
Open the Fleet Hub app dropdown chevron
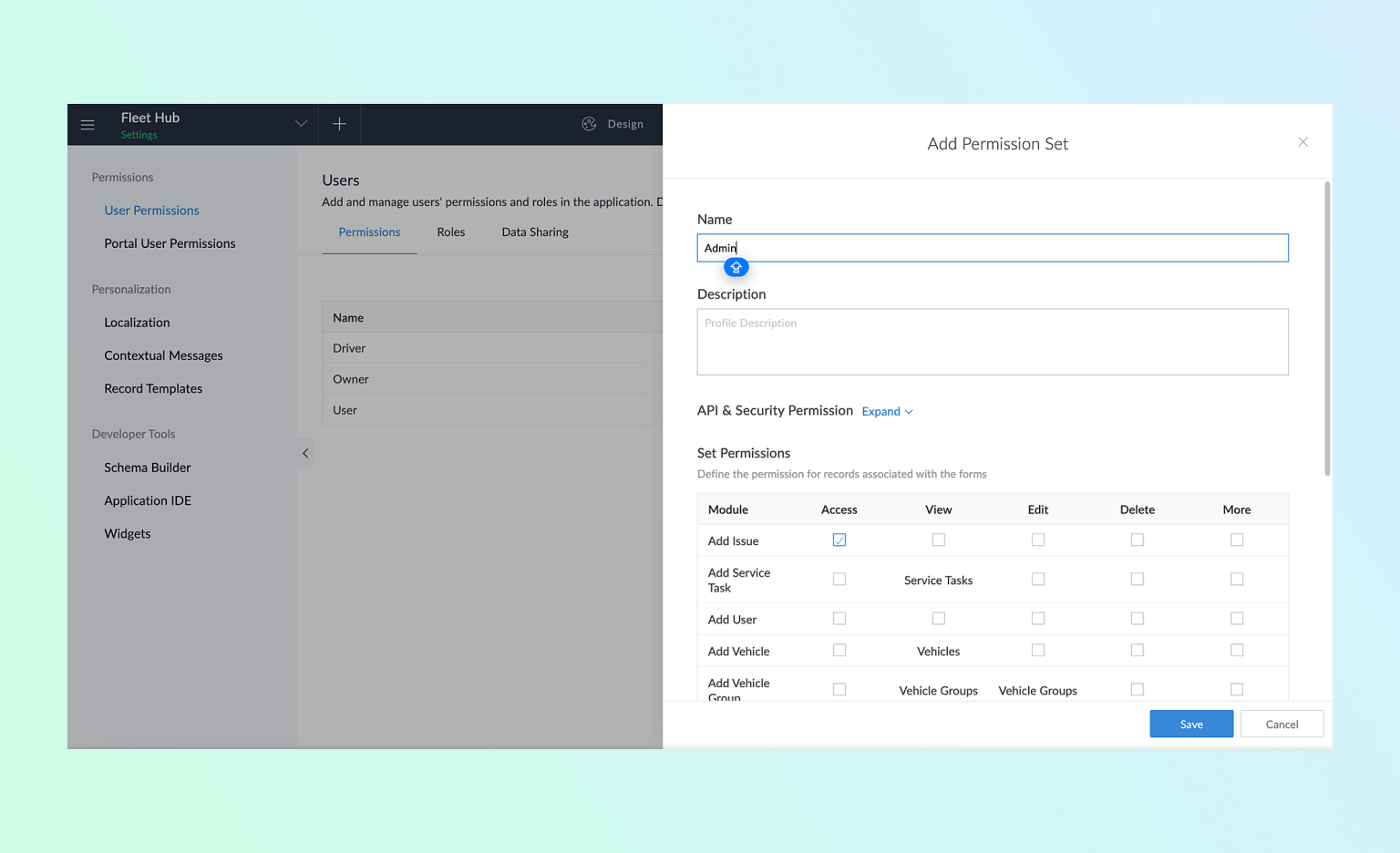point(301,124)
